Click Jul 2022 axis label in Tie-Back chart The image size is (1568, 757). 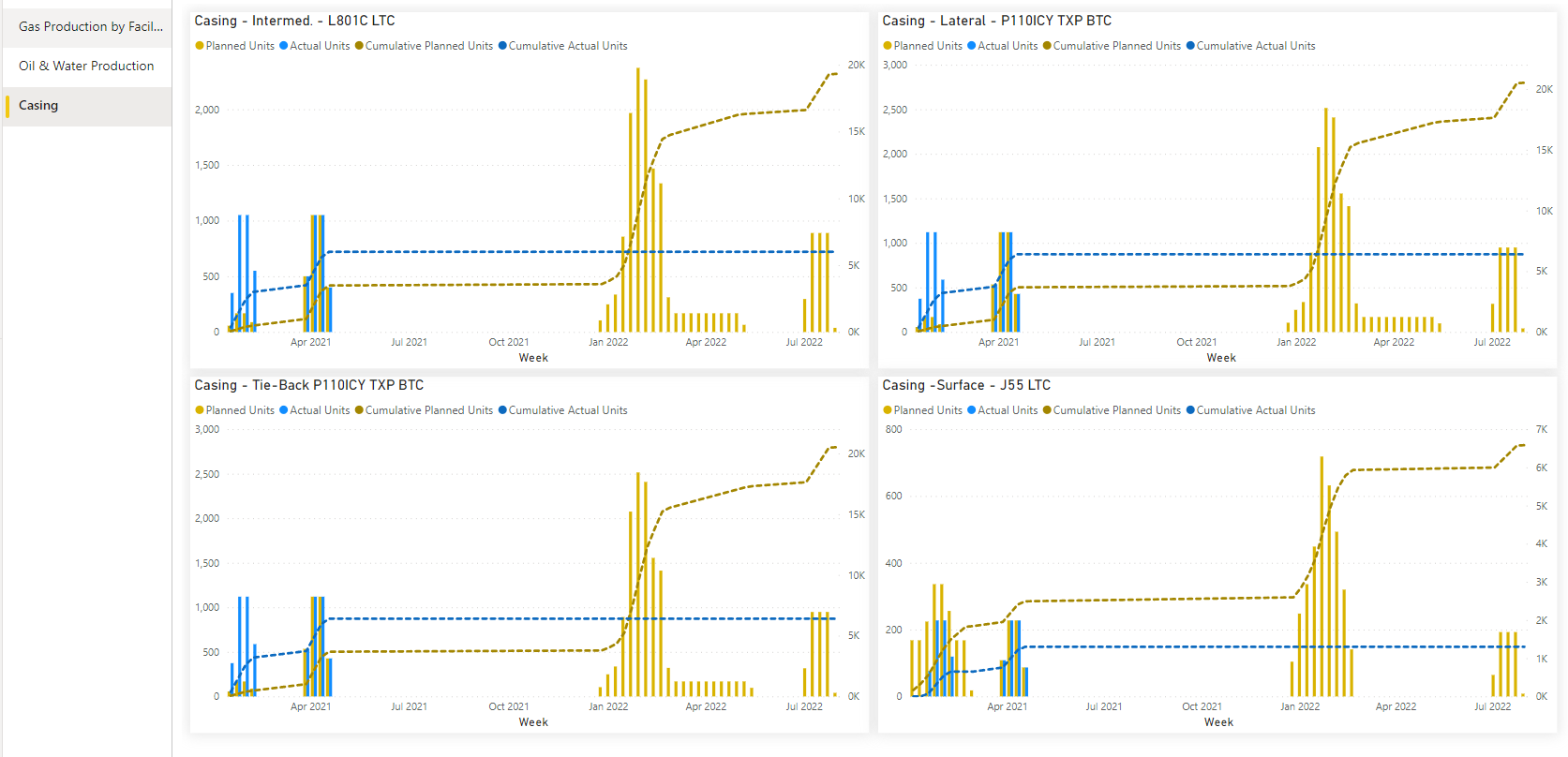coord(804,706)
